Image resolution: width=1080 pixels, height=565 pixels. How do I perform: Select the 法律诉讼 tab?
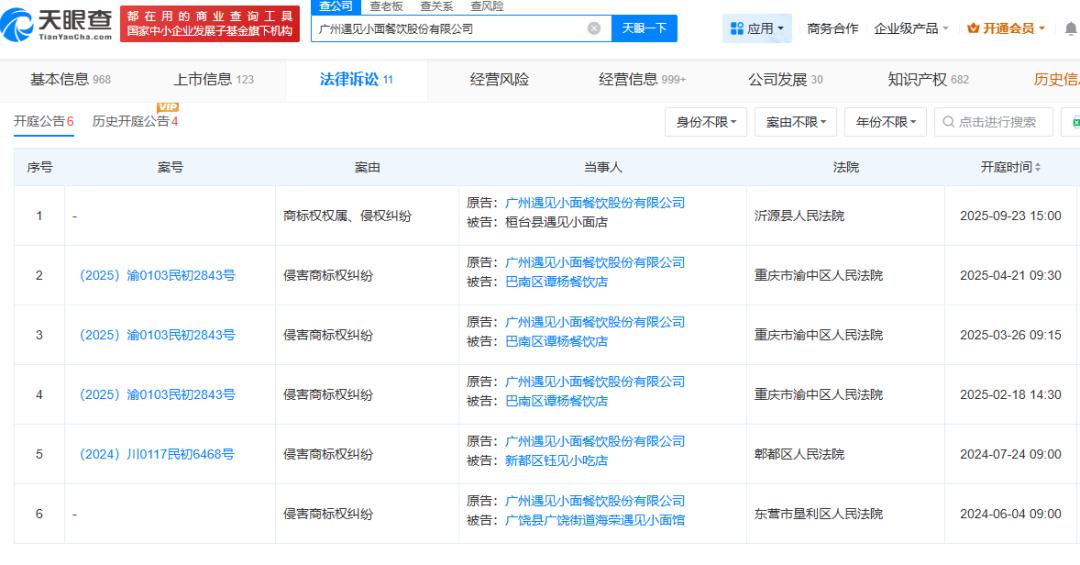pyautogui.click(x=356, y=79)
